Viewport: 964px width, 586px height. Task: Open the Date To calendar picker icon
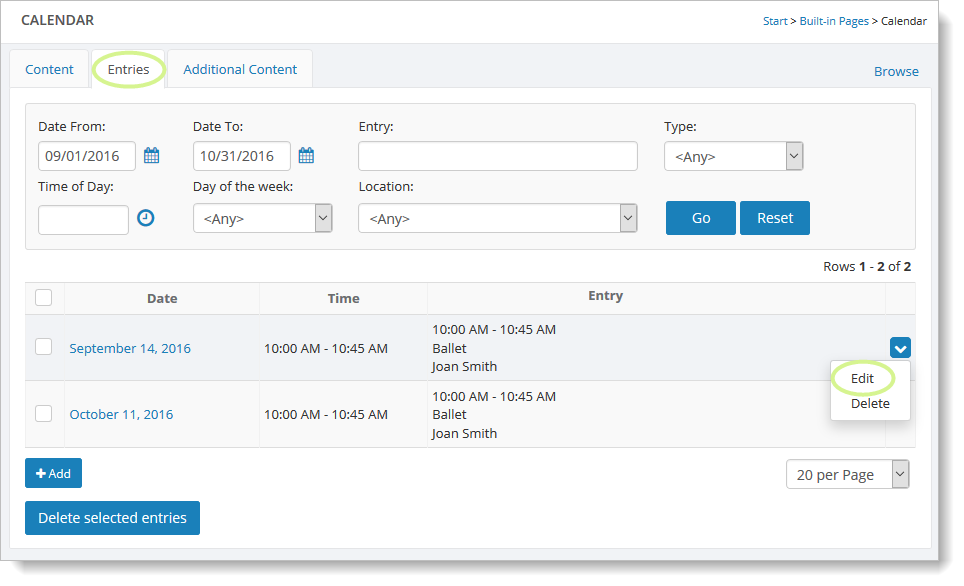pyautogui.click(x=306, y=156)
